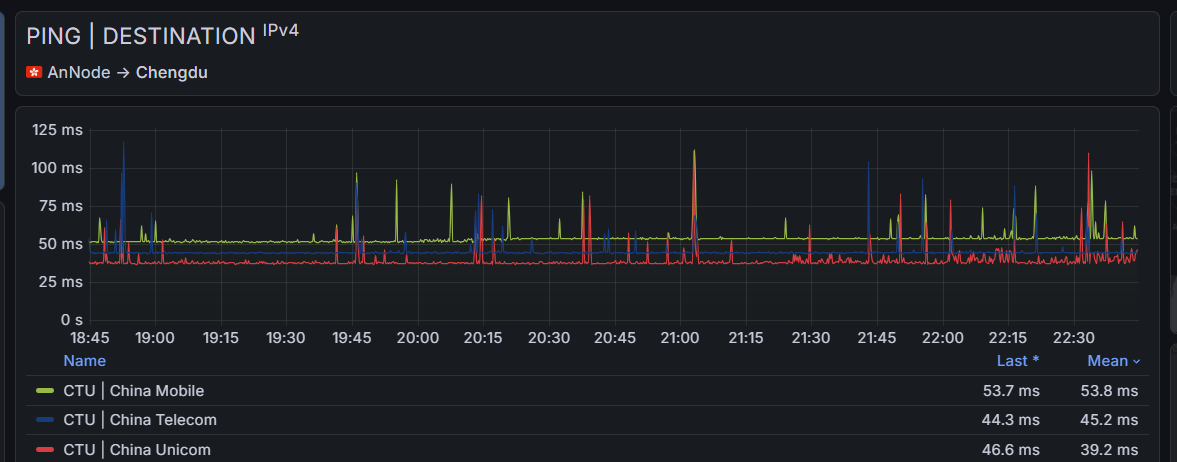1177x462 pixels.
Task: Toggle the CTU | China Unicom series
Action: 137,449
